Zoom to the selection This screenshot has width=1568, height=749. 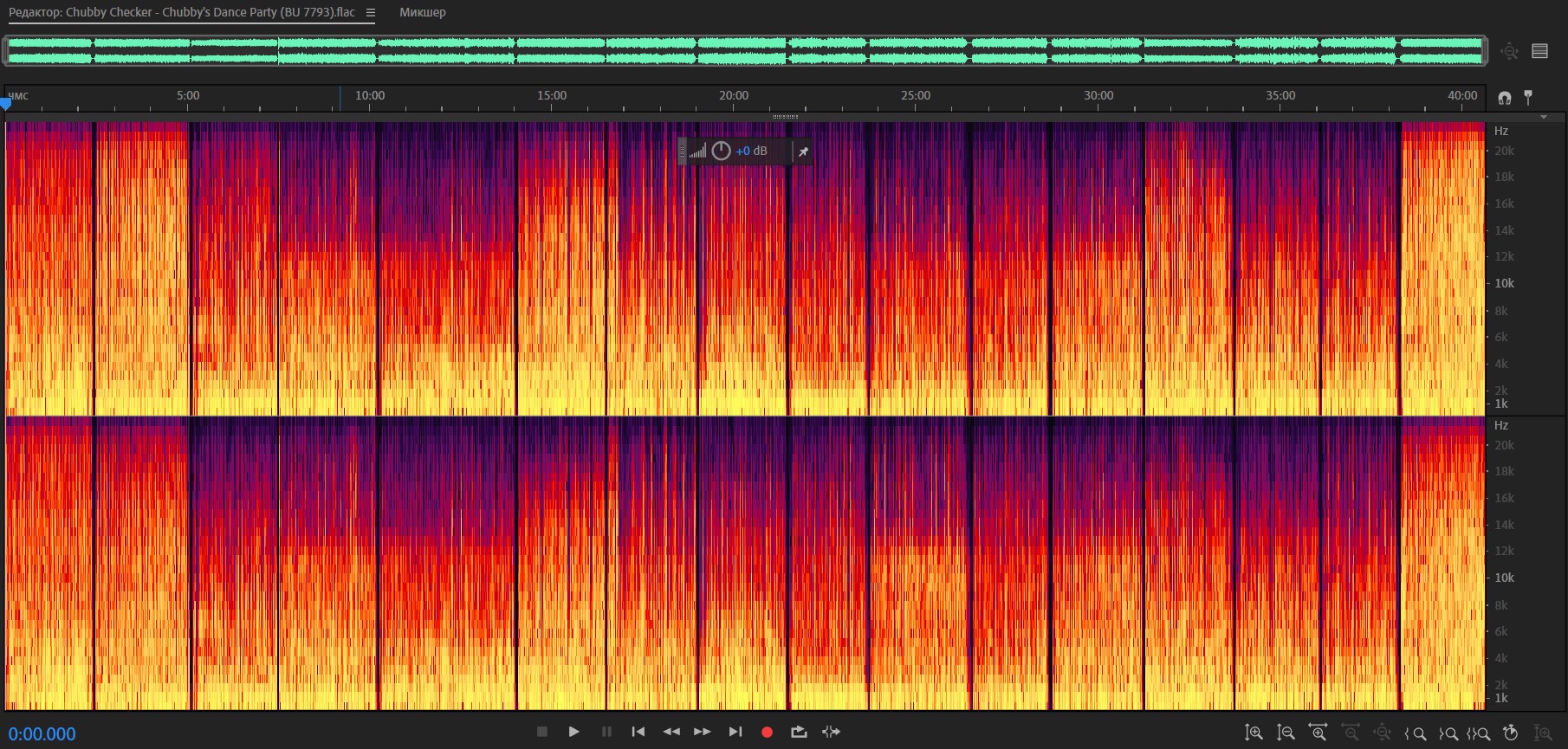[x=1478, y=733]
